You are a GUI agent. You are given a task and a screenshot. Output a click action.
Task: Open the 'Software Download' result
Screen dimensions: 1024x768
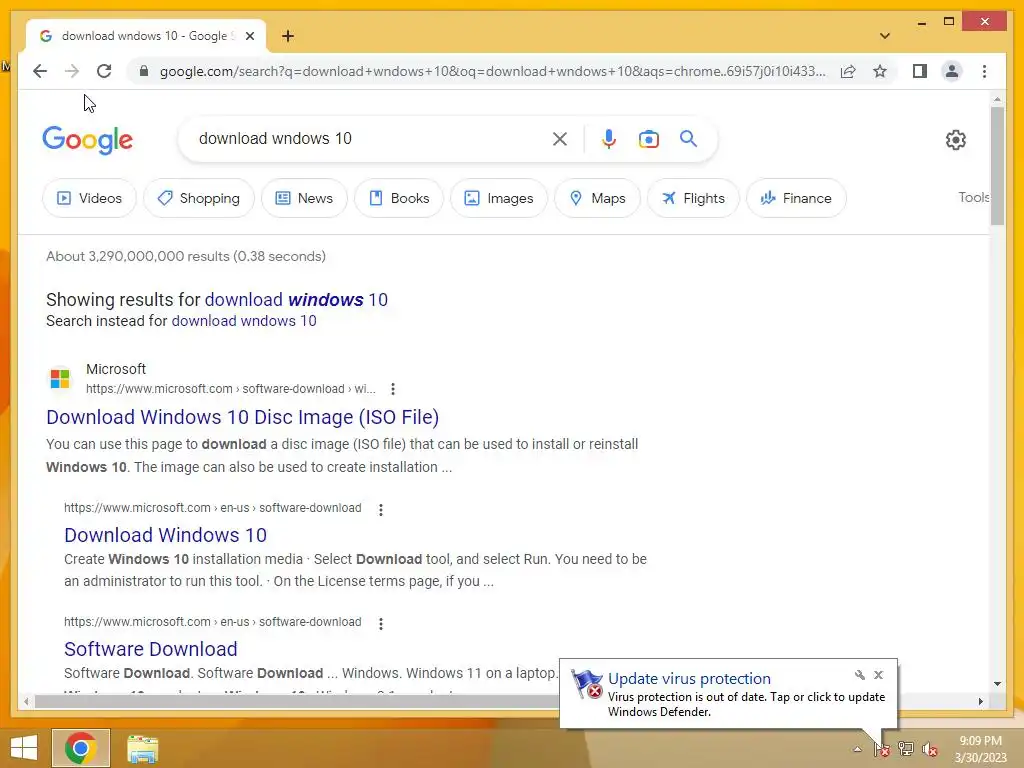(151, 648)
